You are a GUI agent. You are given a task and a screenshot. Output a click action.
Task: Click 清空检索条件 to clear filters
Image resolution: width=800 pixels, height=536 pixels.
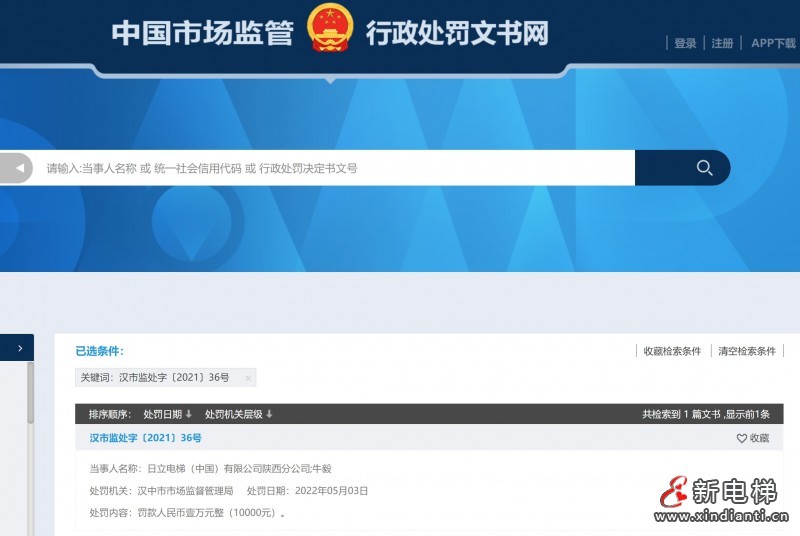(746, 351)
